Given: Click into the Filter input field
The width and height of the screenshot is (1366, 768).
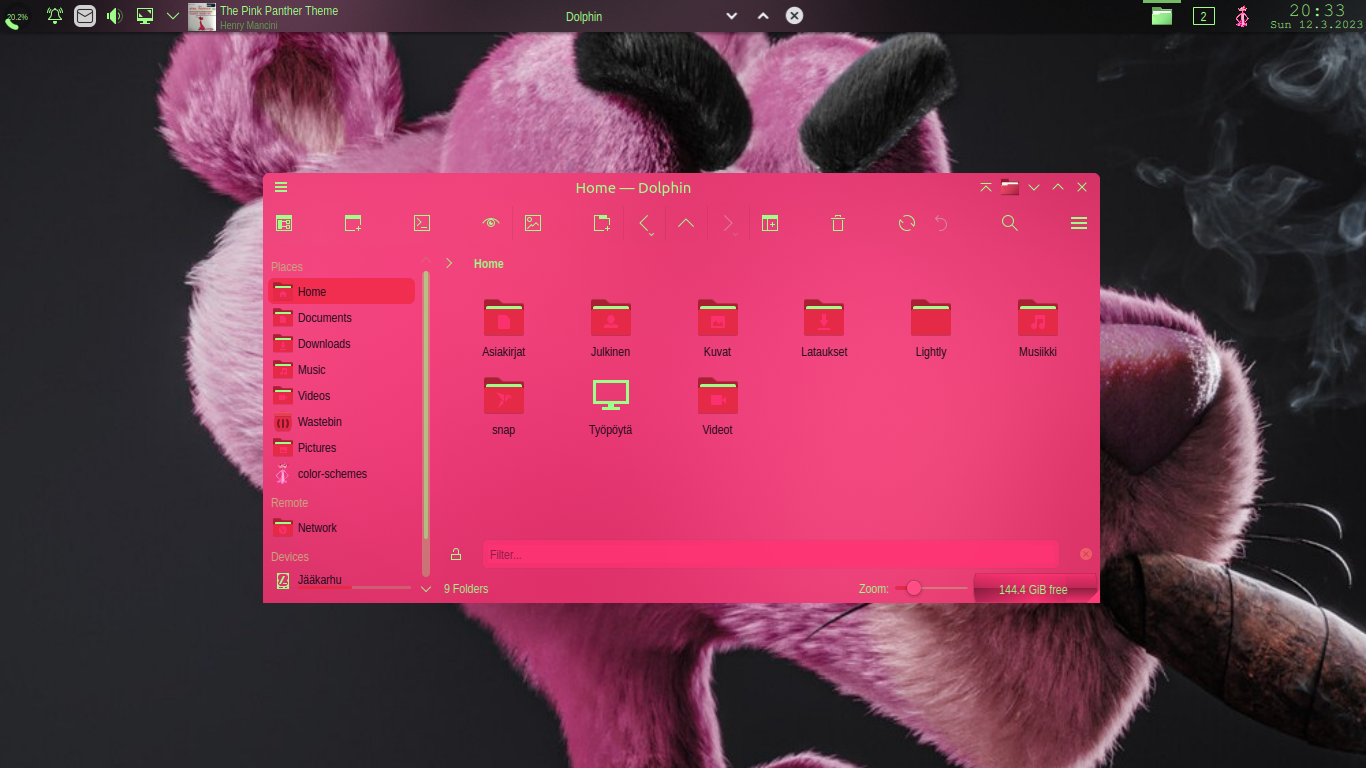Looking at the screenshot, I should point(770,554).
